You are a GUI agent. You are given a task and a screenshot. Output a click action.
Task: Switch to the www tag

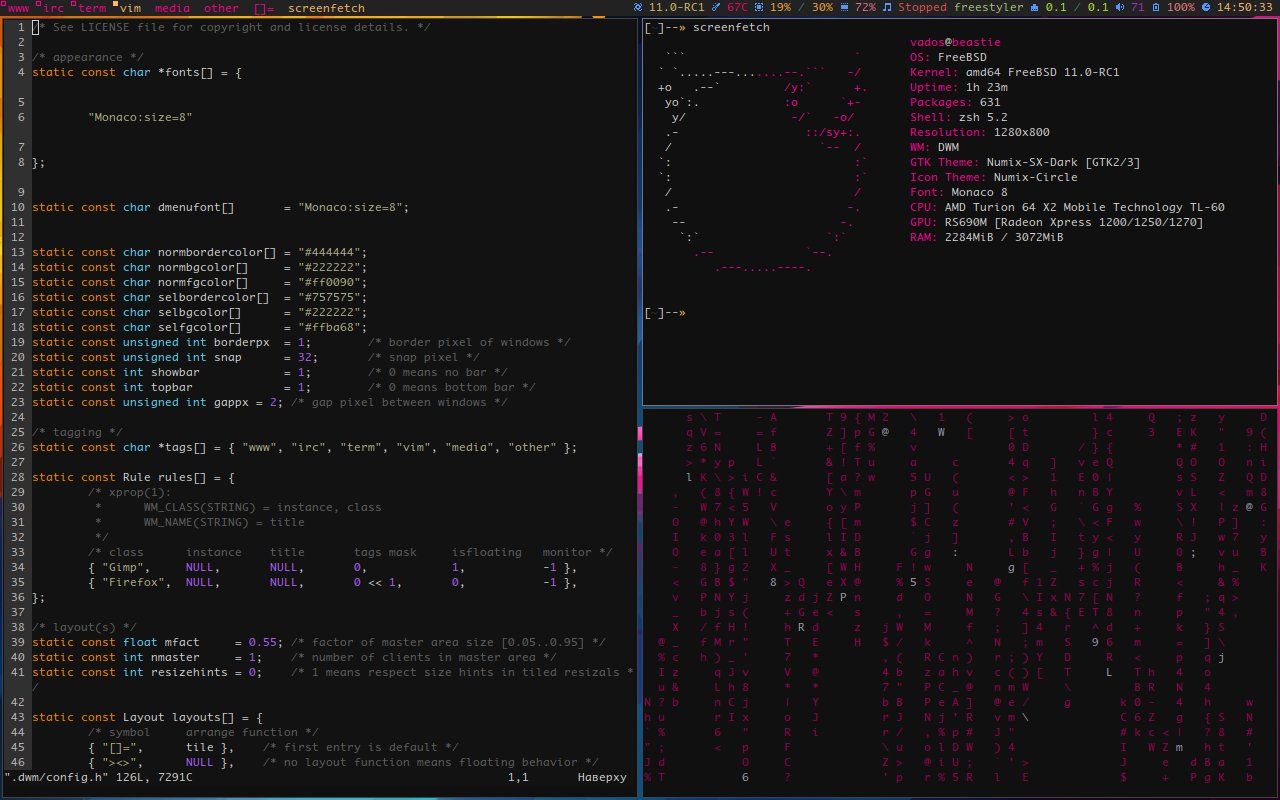(x=18, y=7)
